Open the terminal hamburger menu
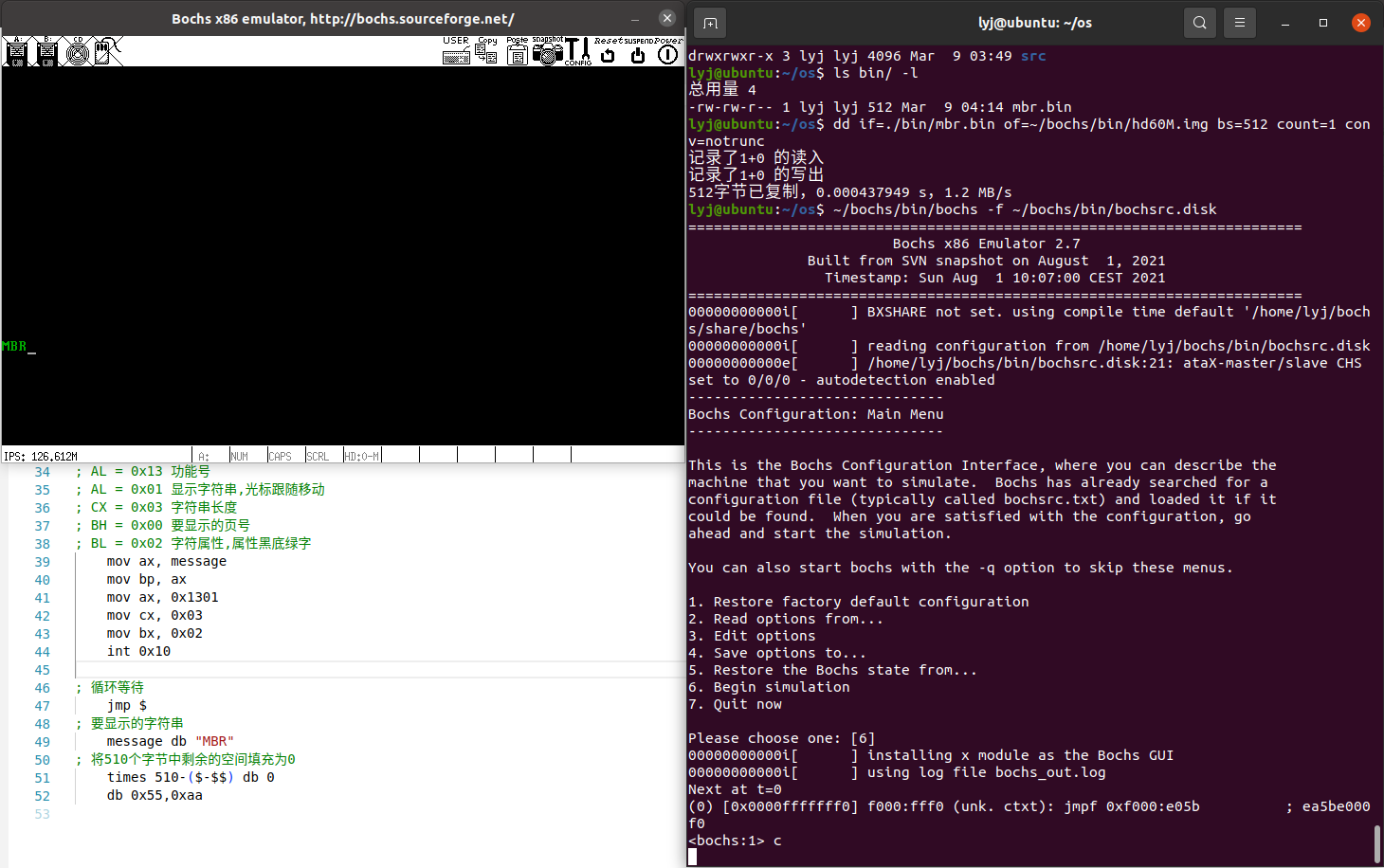 click(1240, 23)
